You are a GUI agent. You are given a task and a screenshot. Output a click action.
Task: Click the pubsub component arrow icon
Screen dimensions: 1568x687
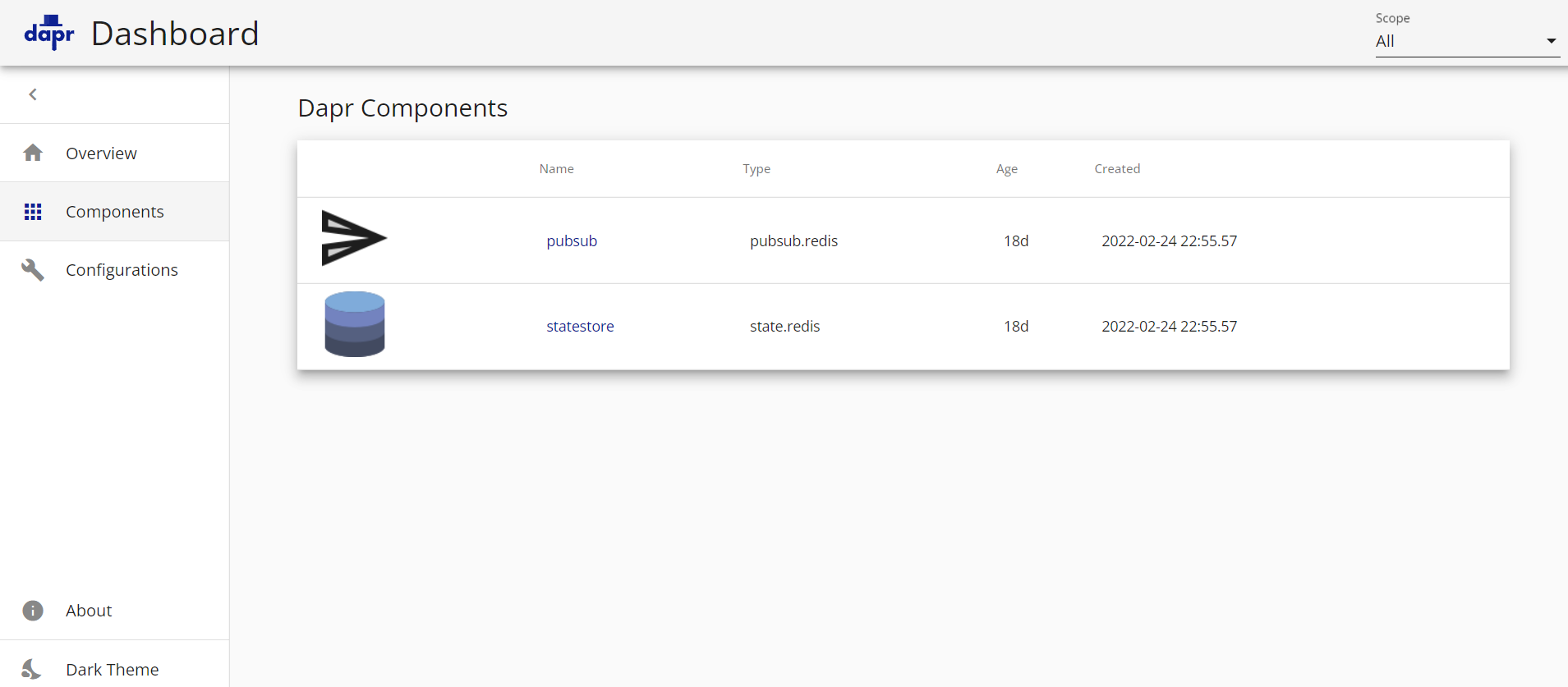pyautogui.click(x=354, y=238)
